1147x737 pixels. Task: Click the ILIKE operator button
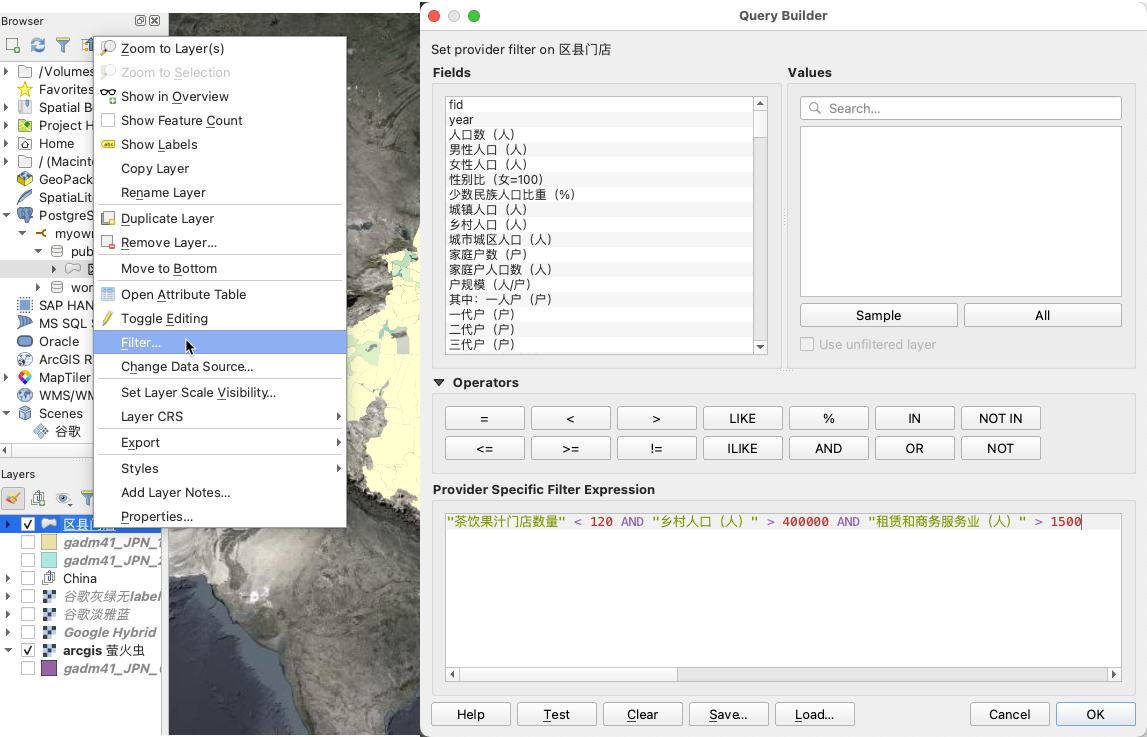click(x=742, y=449)
